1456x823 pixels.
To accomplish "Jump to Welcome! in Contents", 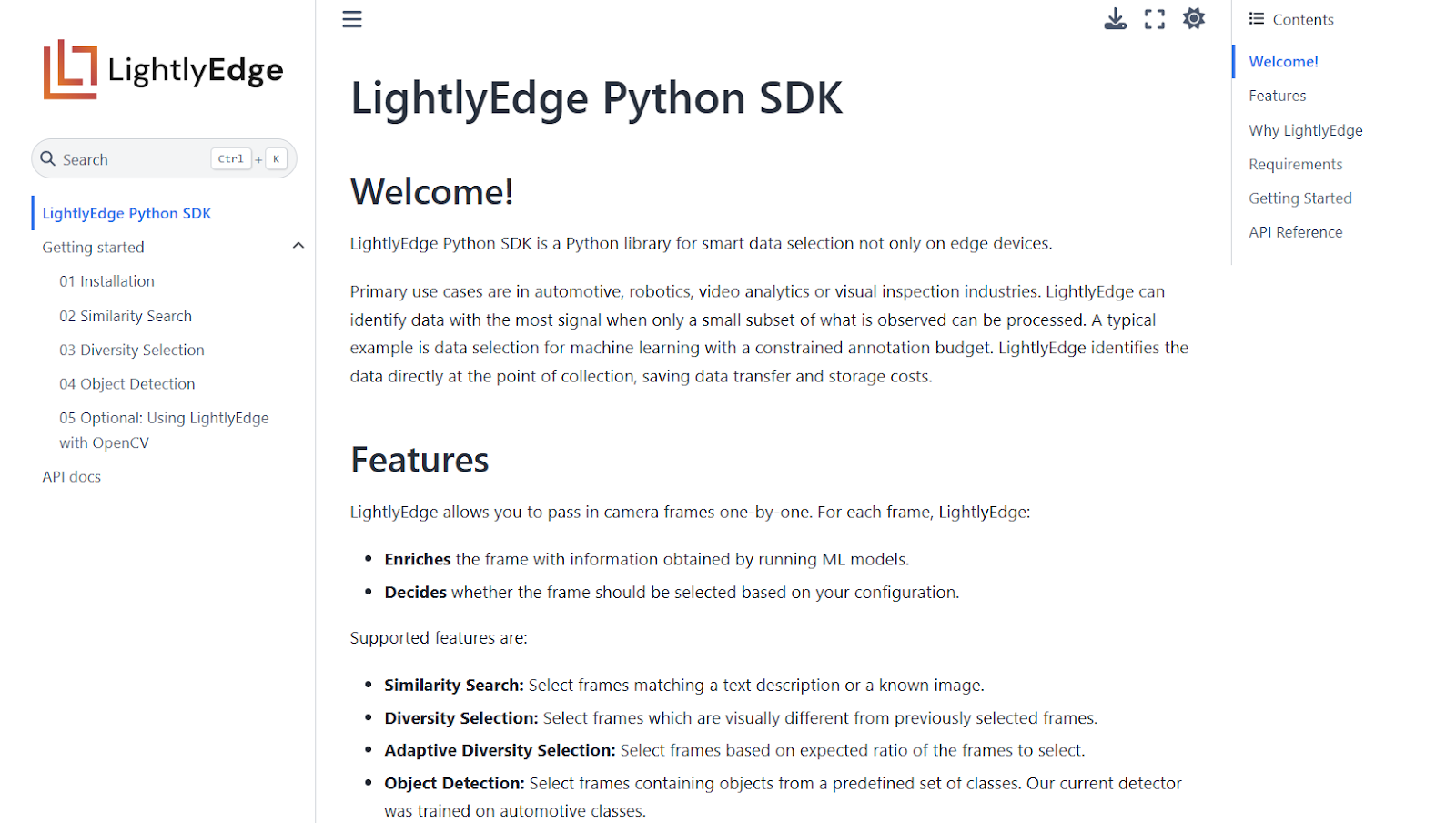I will (x=1283, y=61).
